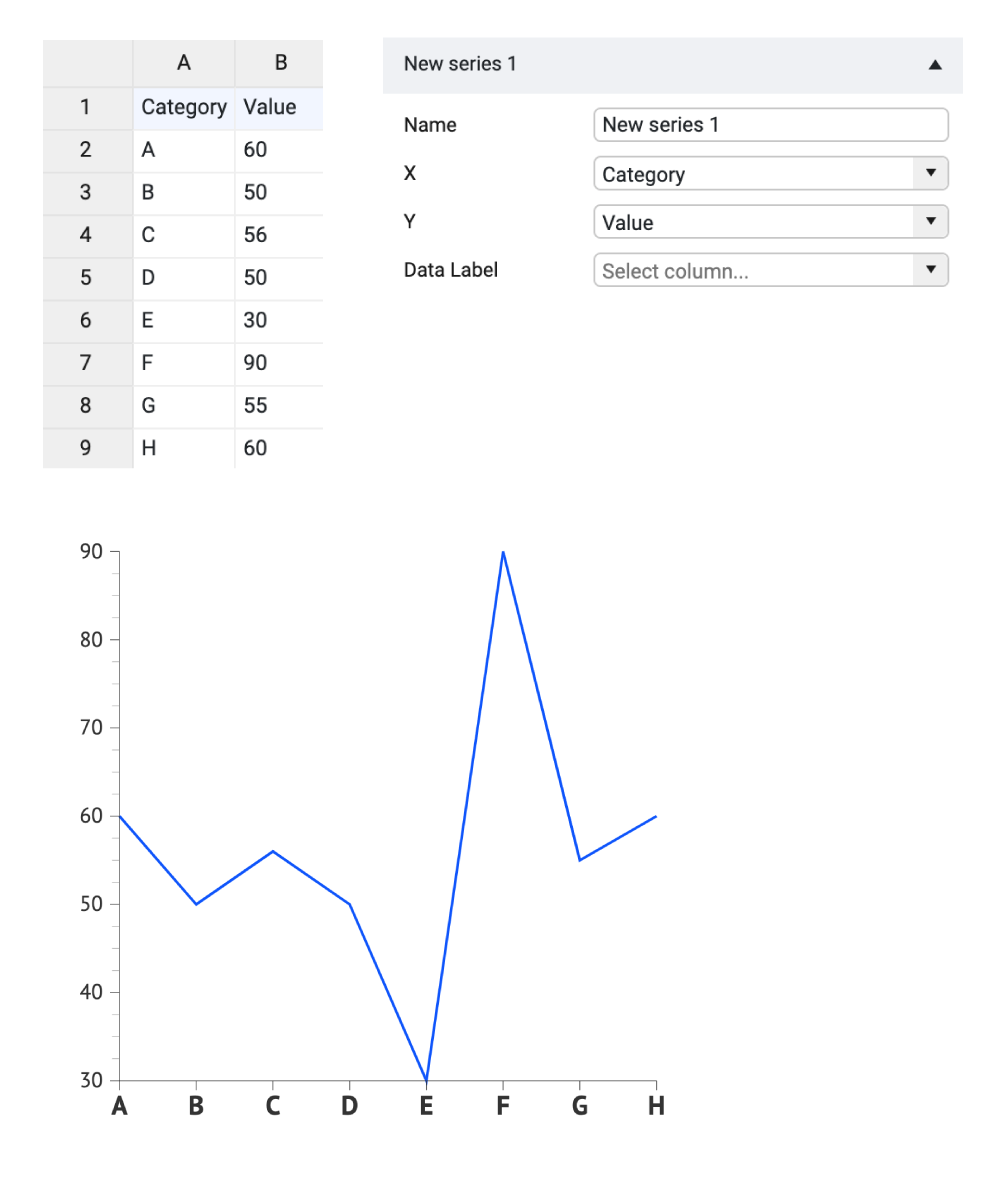Click the Category header cell
The width and height of the screenshot is (1001, 1200).
point(184,107)
